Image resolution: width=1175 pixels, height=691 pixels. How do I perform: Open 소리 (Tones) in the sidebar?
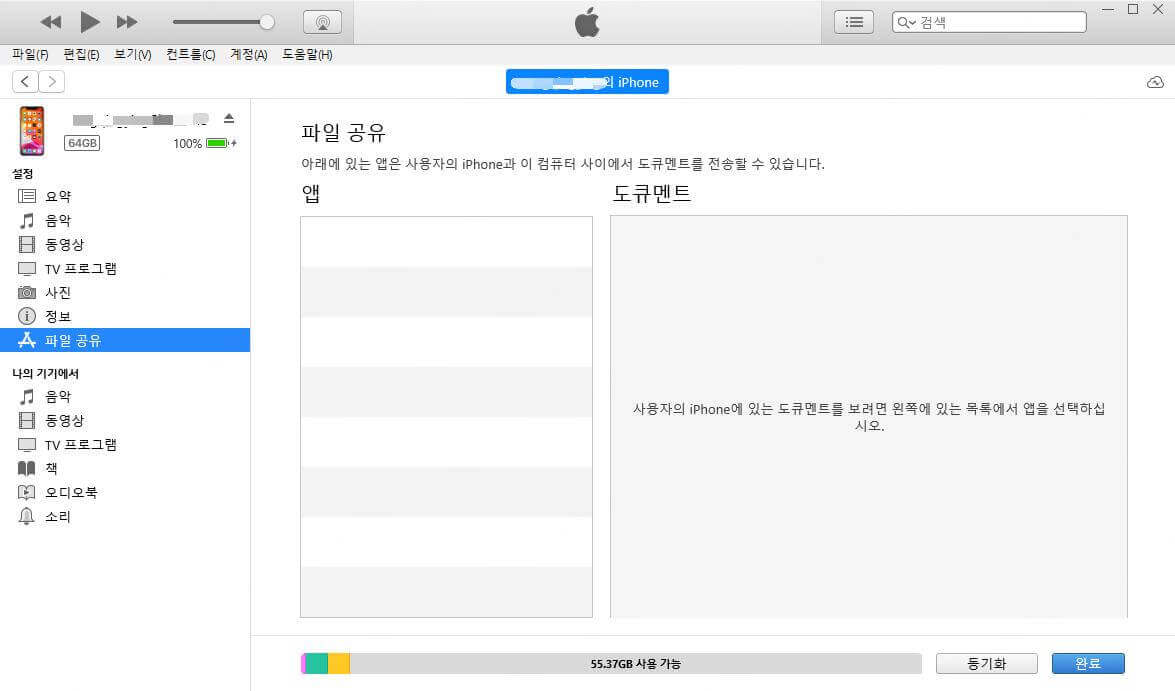[57, 516]
